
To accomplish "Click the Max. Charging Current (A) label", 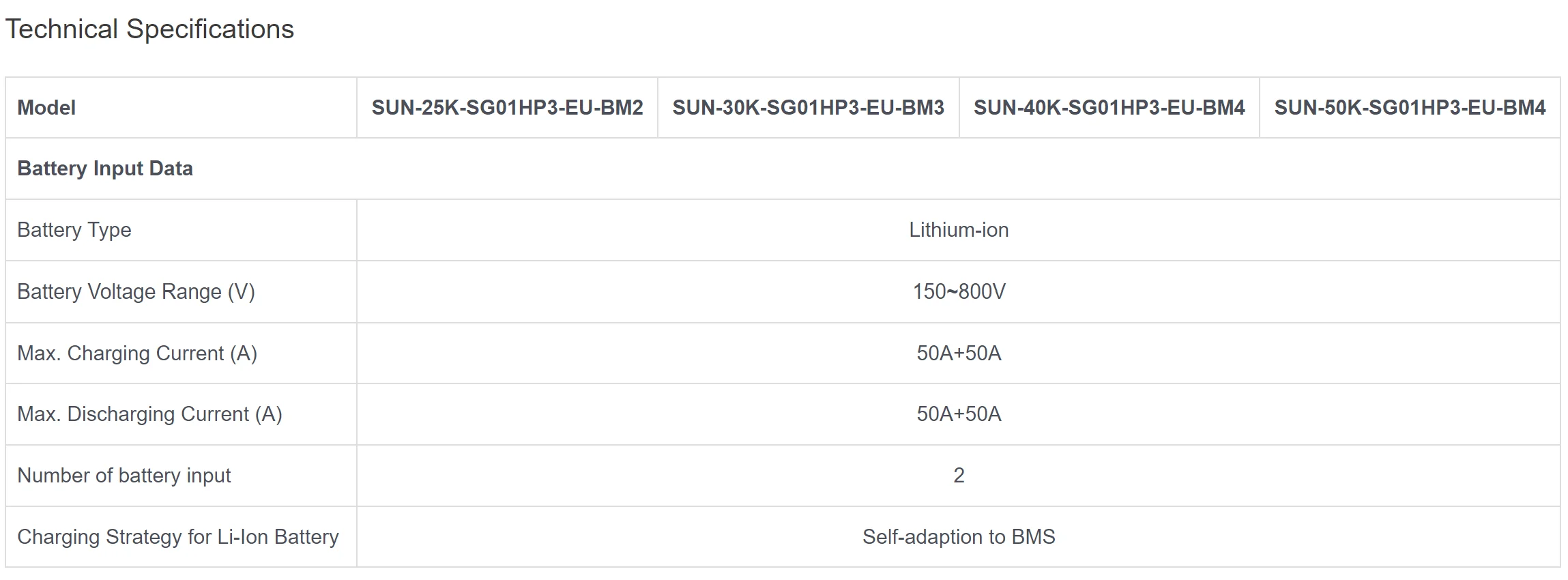I will (x=137, y=353).
